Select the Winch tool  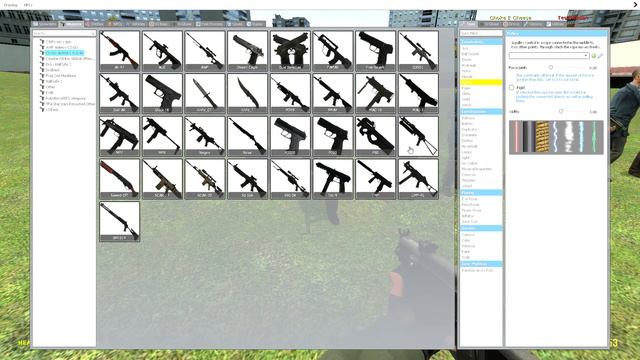tap(467, 105)
